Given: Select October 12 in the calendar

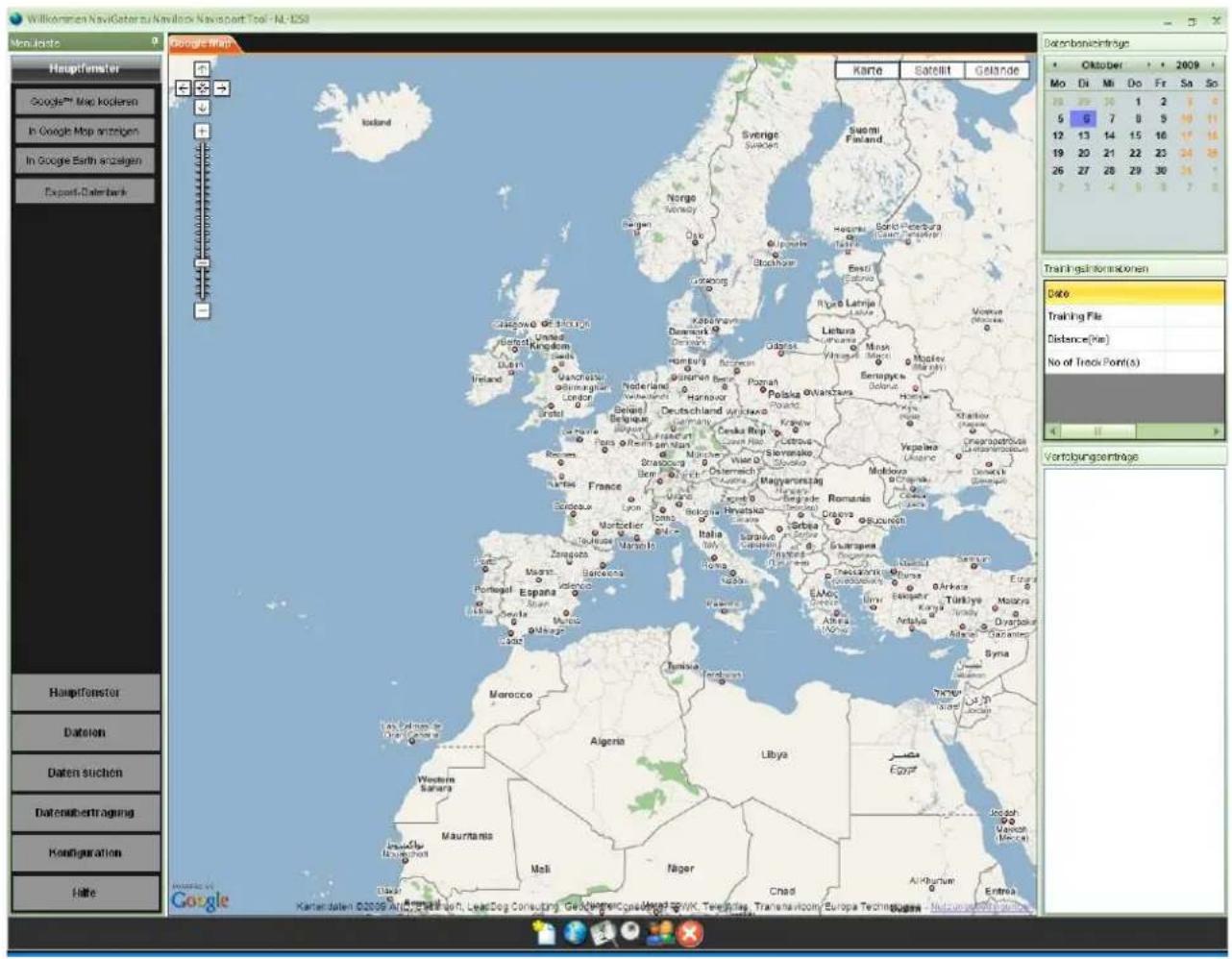Looking at the screenshot, I should coord(1058,136).
